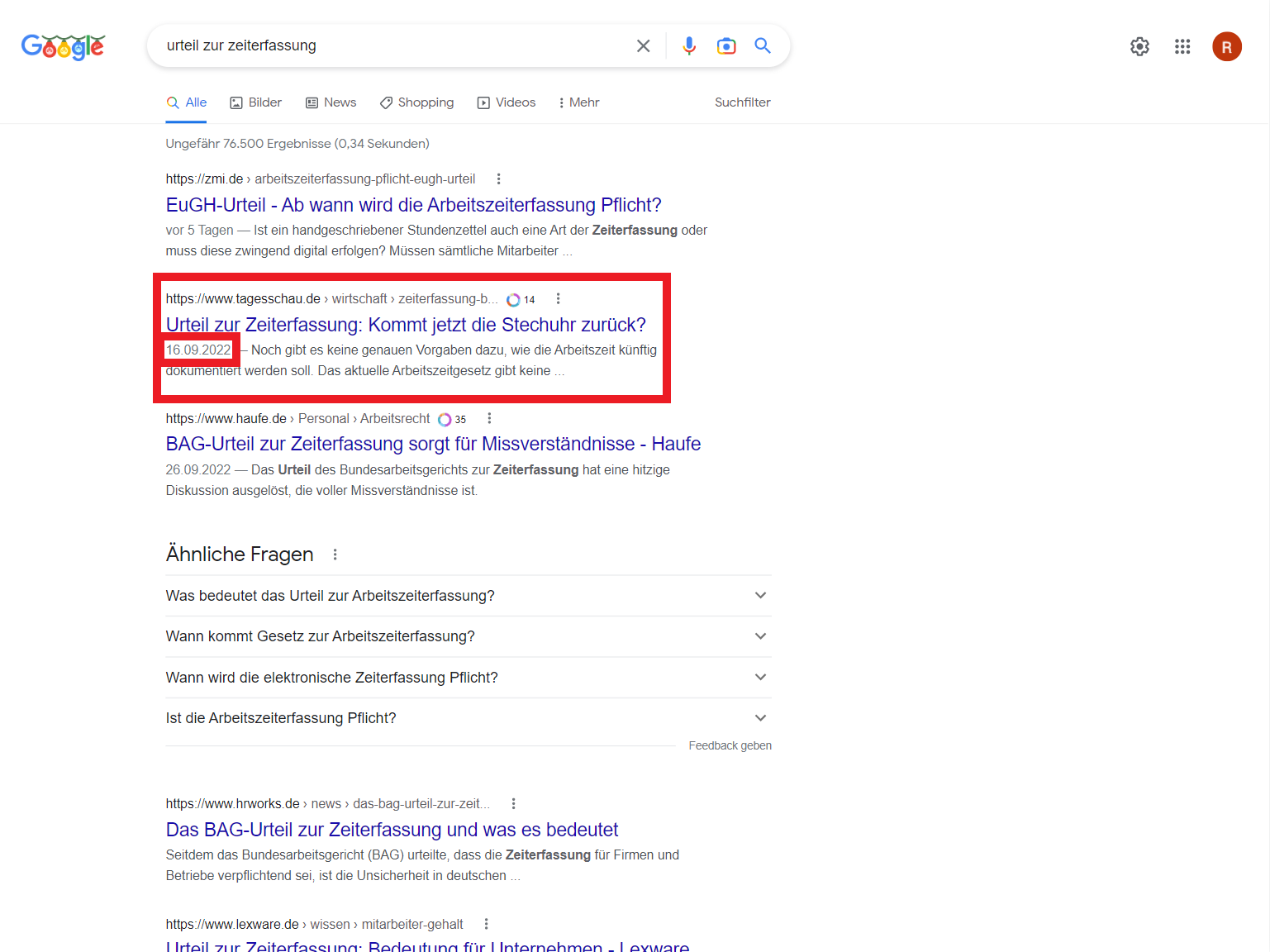Open account avatar R
The height and width of the screenshot is (952, 1270).
pos(1227,46)
